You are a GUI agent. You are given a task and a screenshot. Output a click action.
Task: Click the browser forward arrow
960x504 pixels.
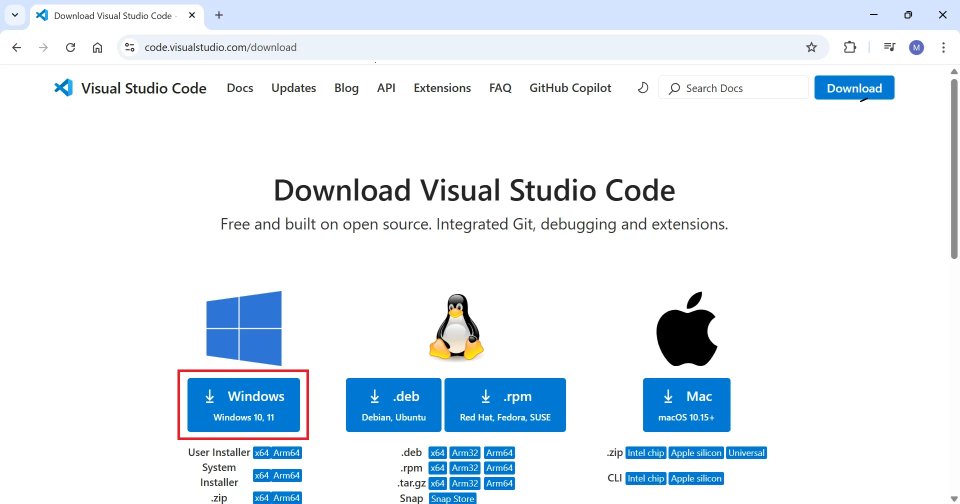click(43, 47)
